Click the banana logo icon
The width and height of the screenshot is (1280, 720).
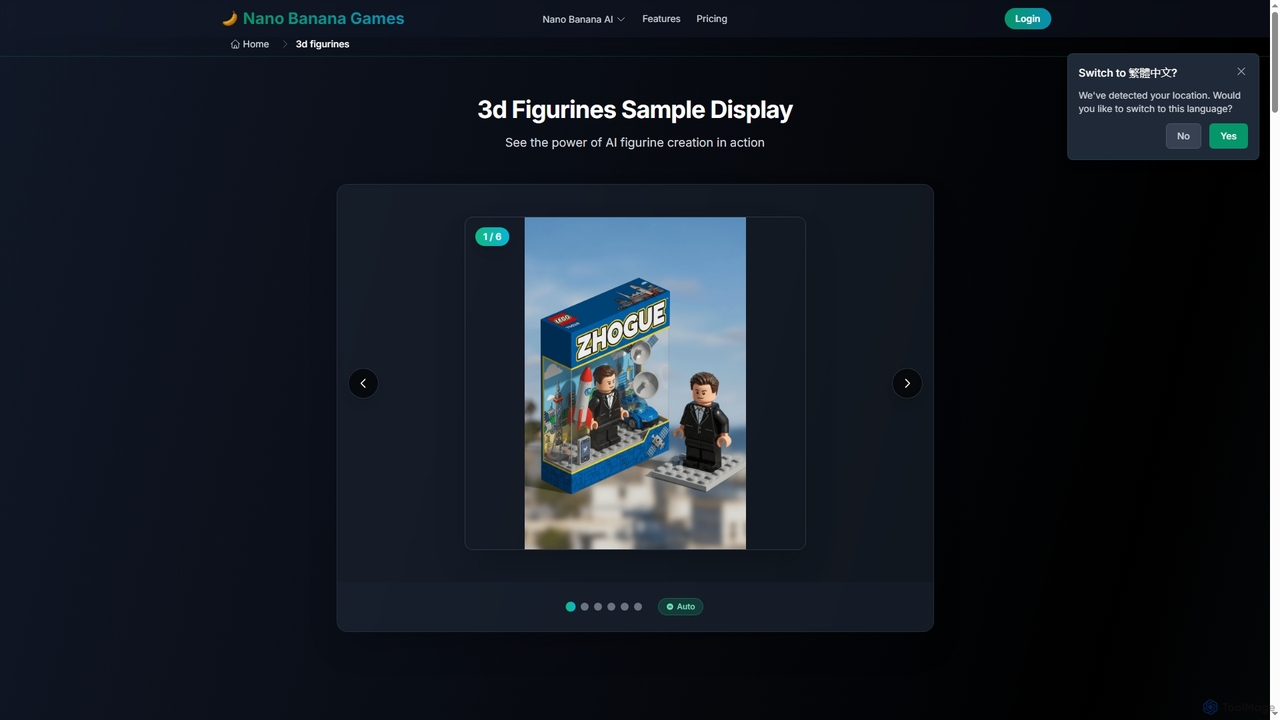[230, 18]
